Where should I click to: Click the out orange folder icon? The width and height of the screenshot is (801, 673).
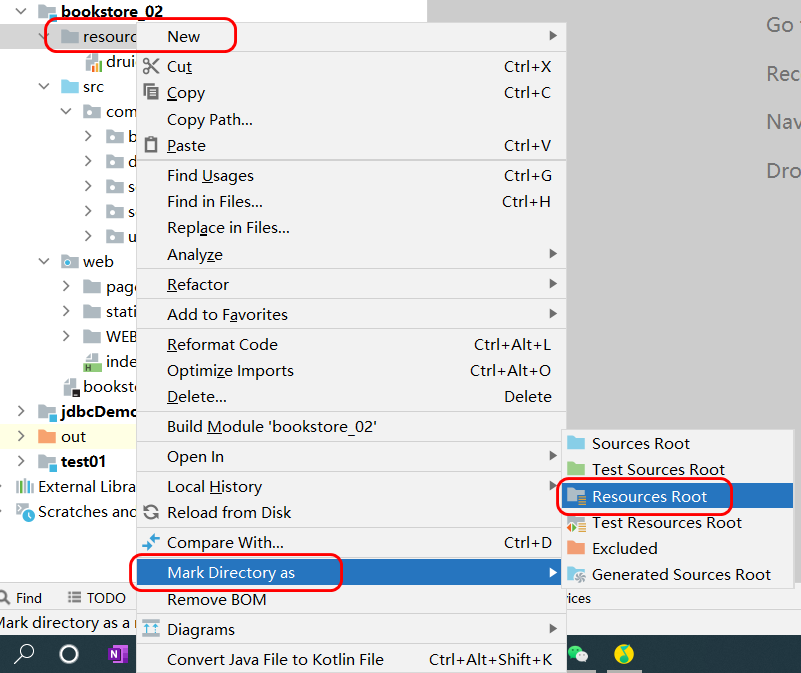(x=47, y=436)
